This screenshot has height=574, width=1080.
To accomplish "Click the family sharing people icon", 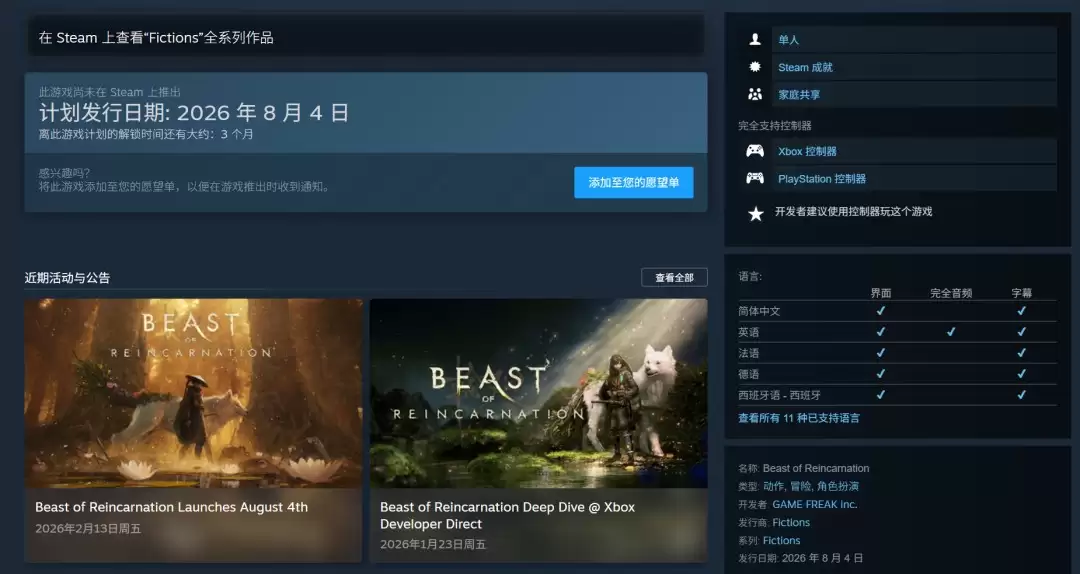I will 755,94.
